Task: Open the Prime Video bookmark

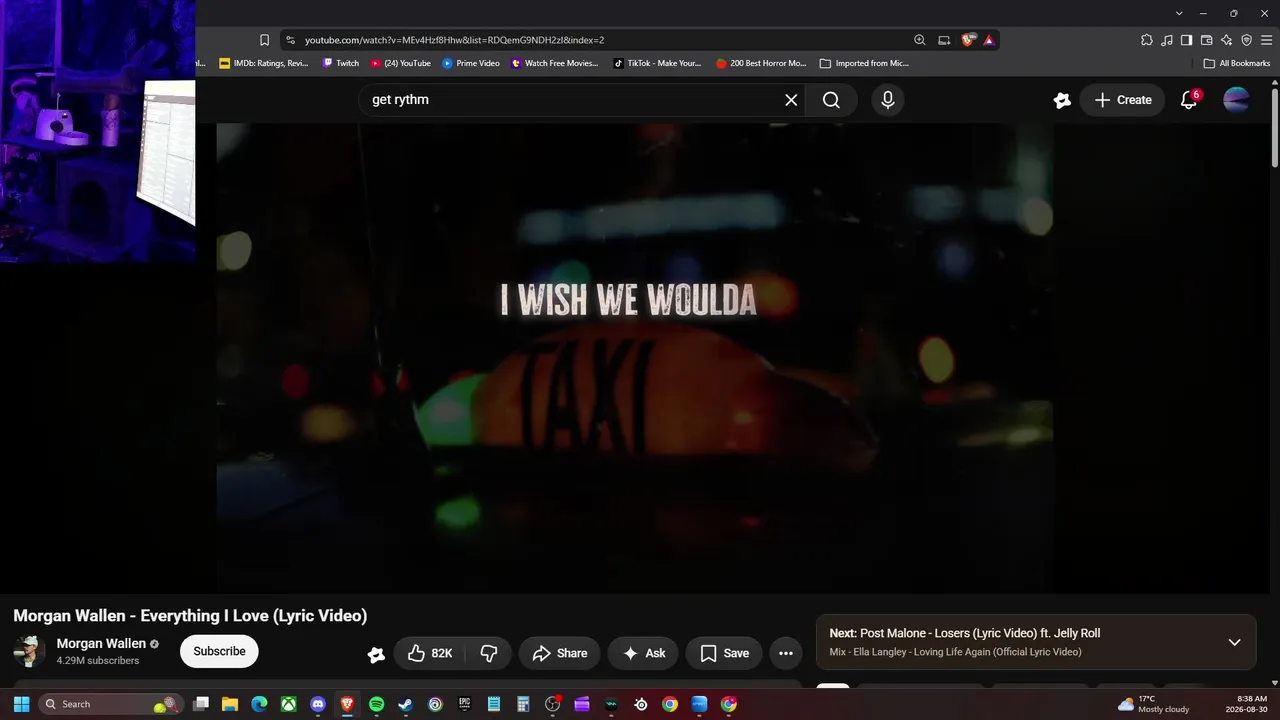Action: [471, 63]
